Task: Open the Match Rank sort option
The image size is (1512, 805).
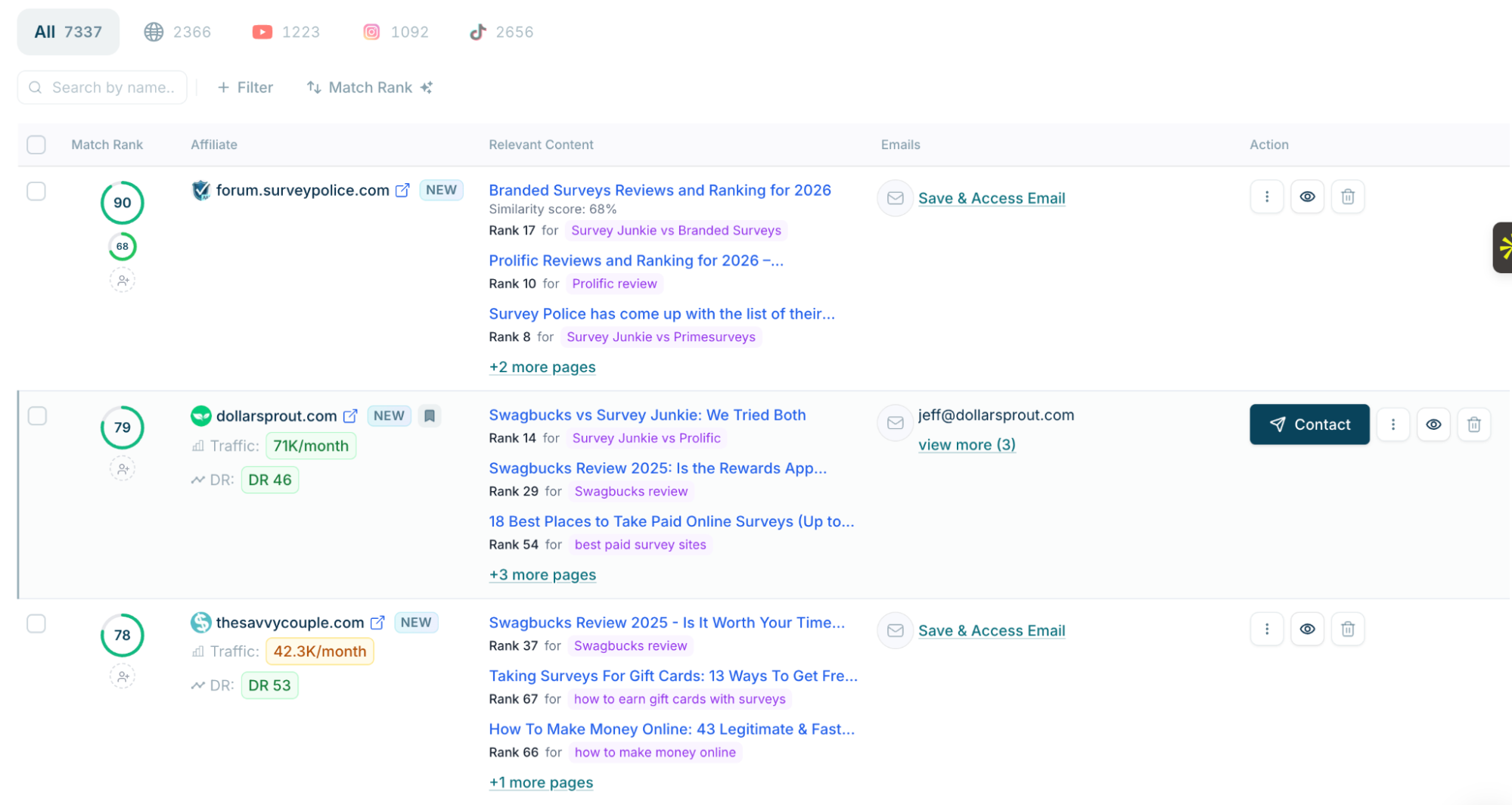Action: pyautogui.click(x=368, y=87)
